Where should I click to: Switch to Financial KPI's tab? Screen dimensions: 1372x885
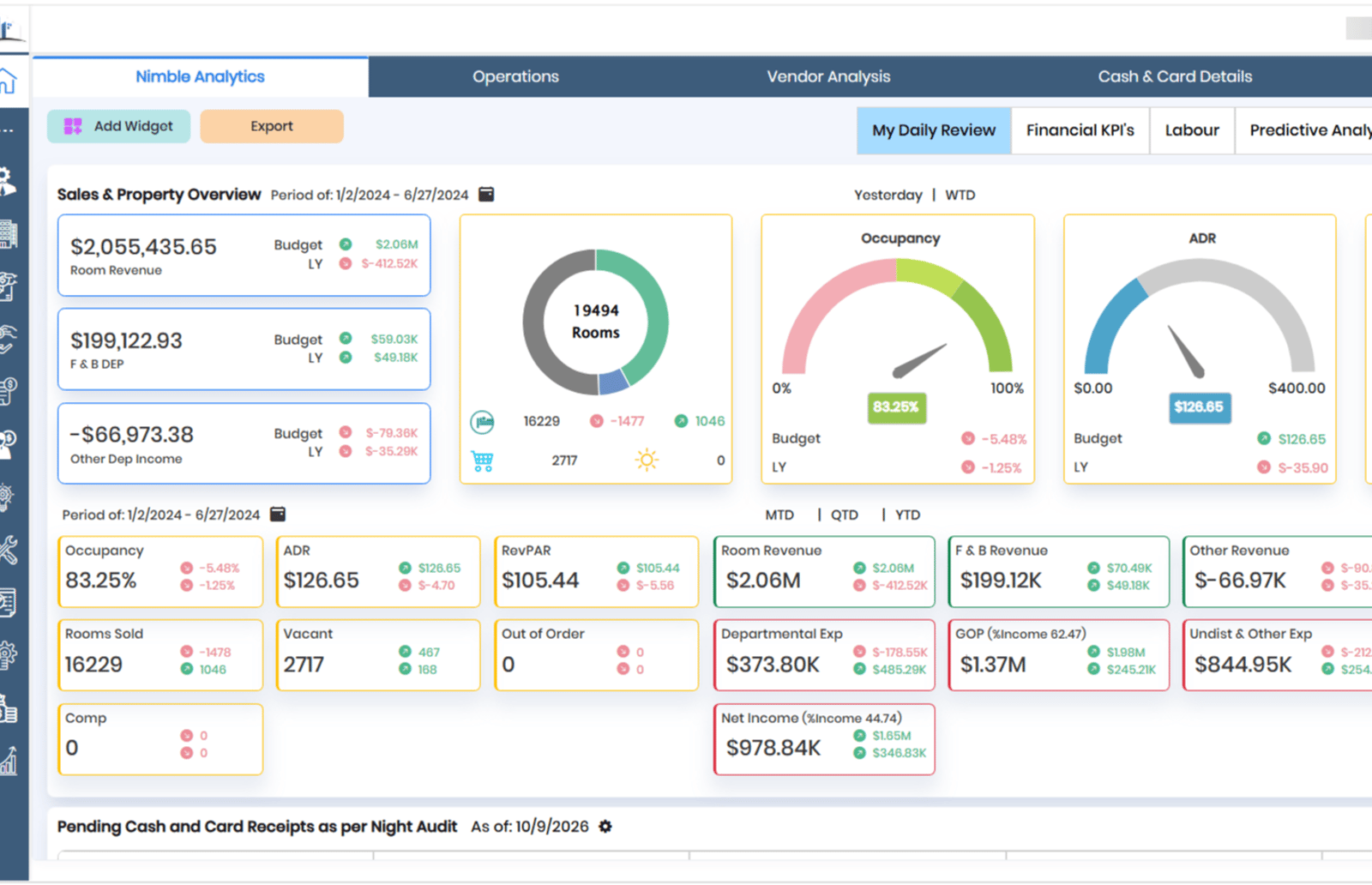click(x=1080, y=130)
